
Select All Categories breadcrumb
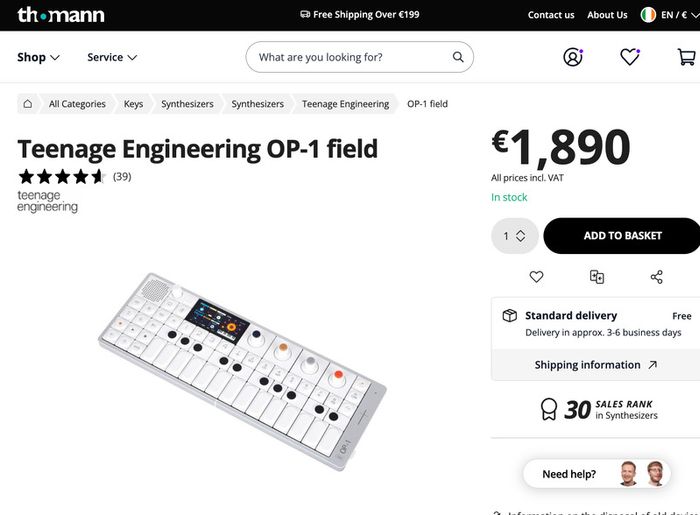click(x=77, y=104)
